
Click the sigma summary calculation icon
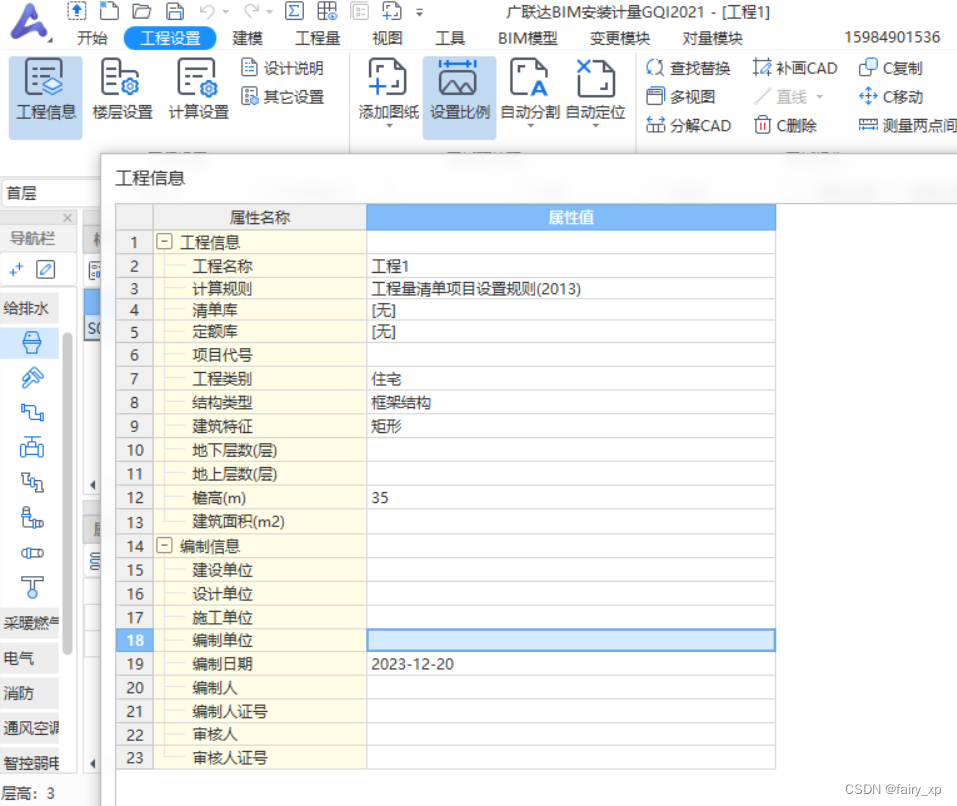pyautogui.click(x=294, y=11)
